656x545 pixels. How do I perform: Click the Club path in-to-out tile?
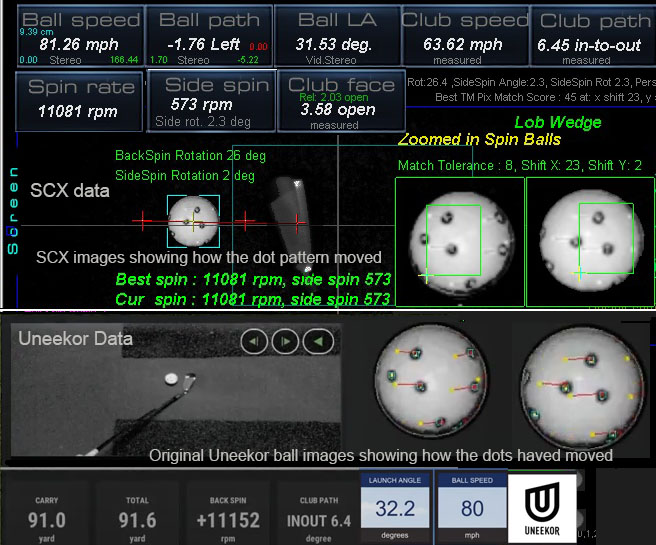pos(592,35)
